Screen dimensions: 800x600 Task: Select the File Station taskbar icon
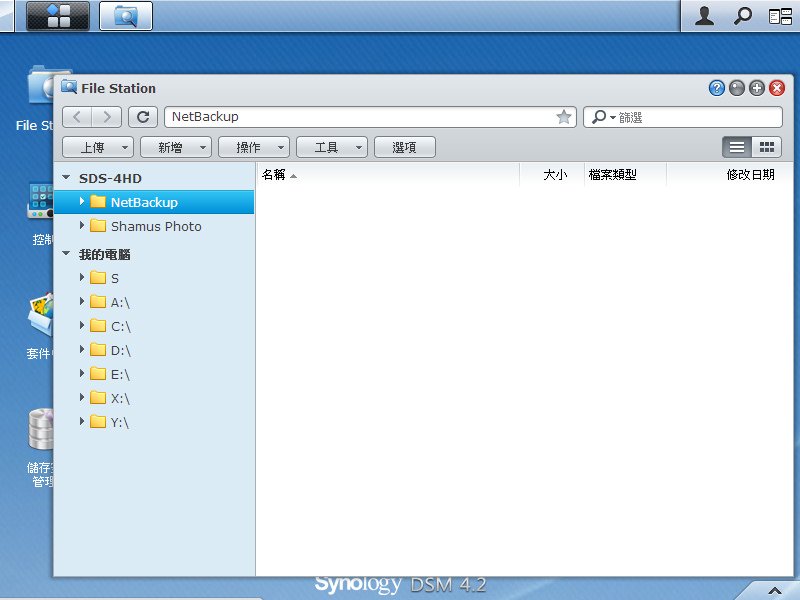pyautogui.click(x=126, y=16)
